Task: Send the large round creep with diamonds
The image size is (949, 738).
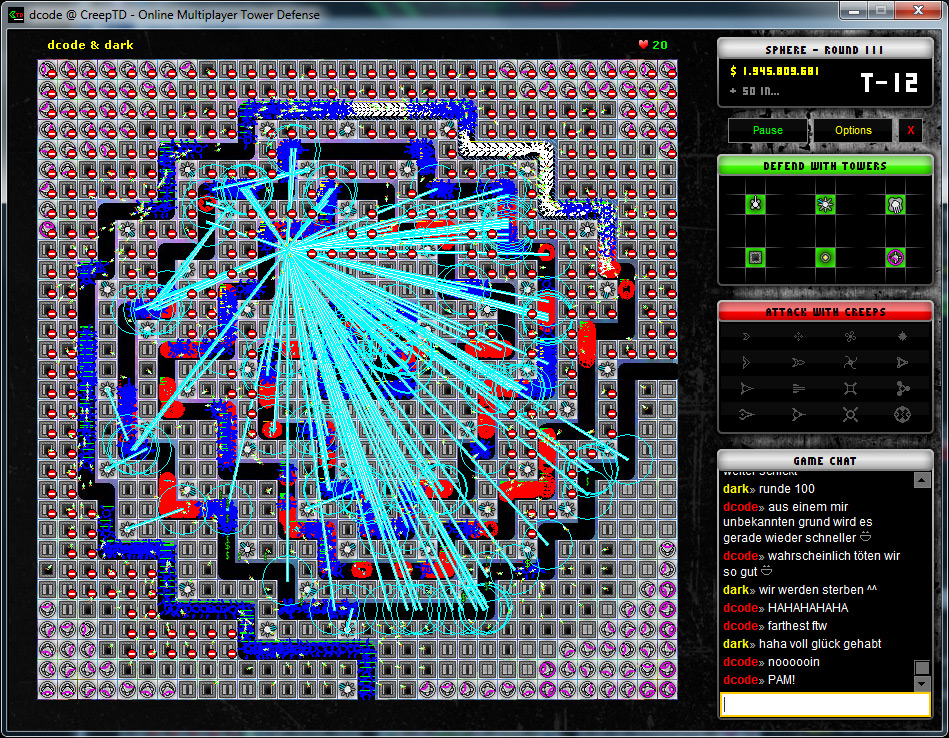Action: 902,415
